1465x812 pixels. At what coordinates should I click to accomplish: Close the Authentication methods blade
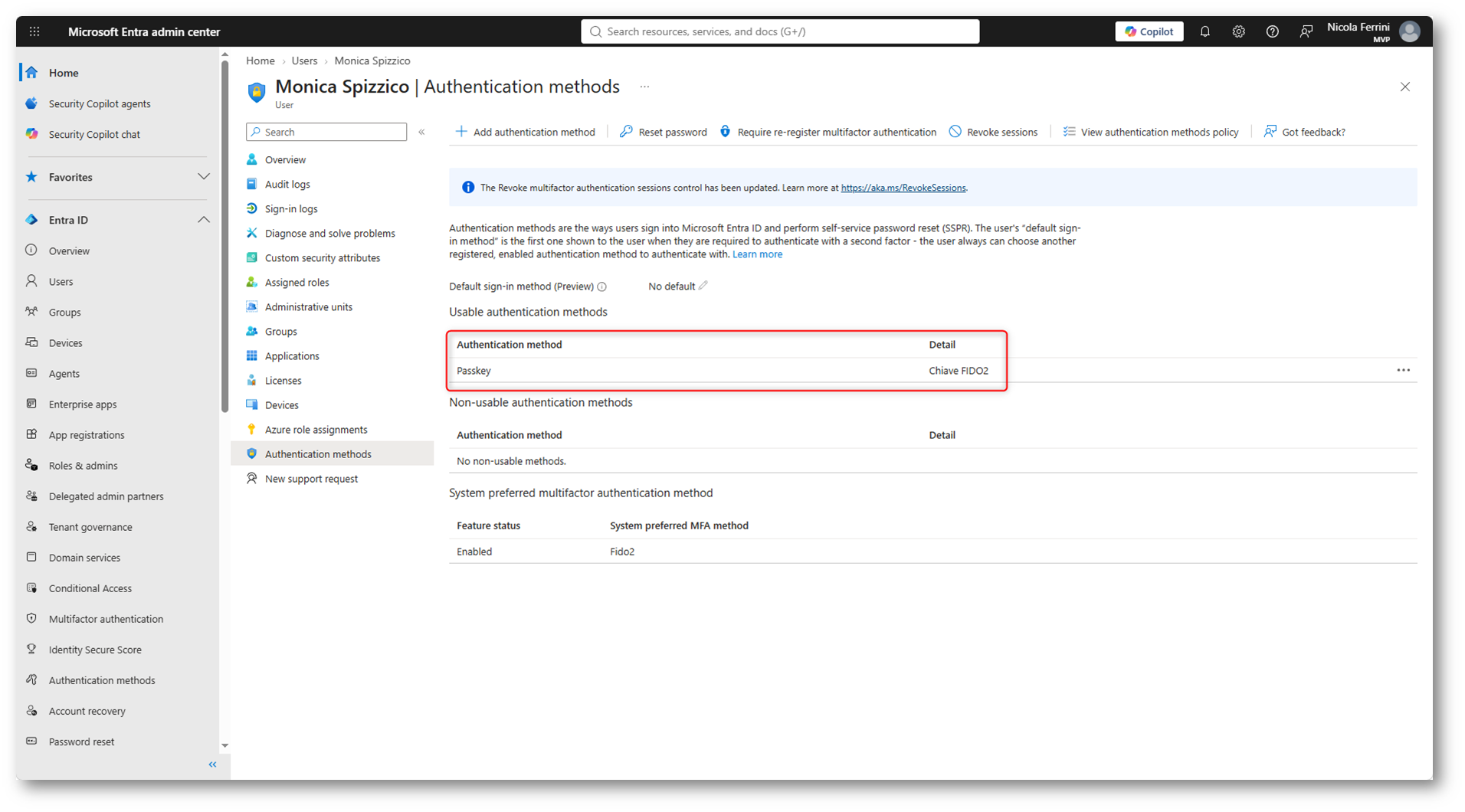tap(1404, 87)
